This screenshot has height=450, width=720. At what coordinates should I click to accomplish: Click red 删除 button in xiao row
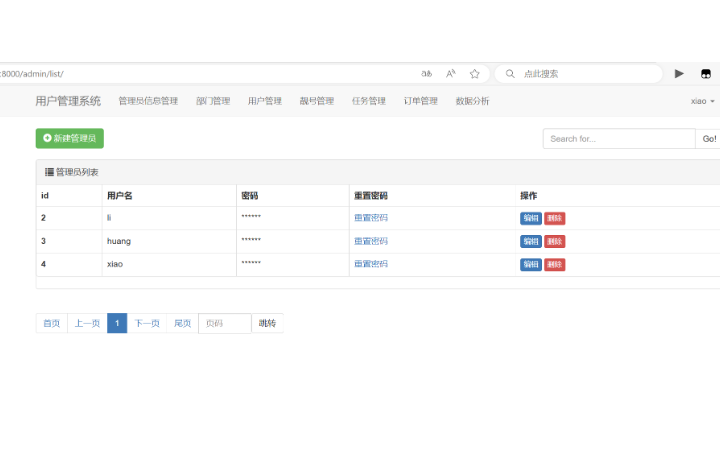(x=555, y=264)
